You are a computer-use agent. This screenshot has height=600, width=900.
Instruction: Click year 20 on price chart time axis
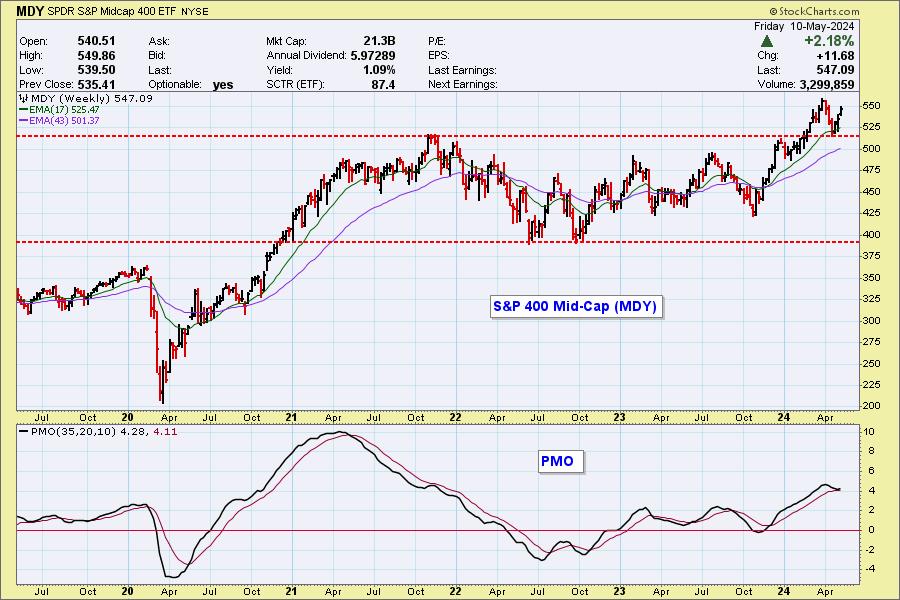(x=127, y=417)
